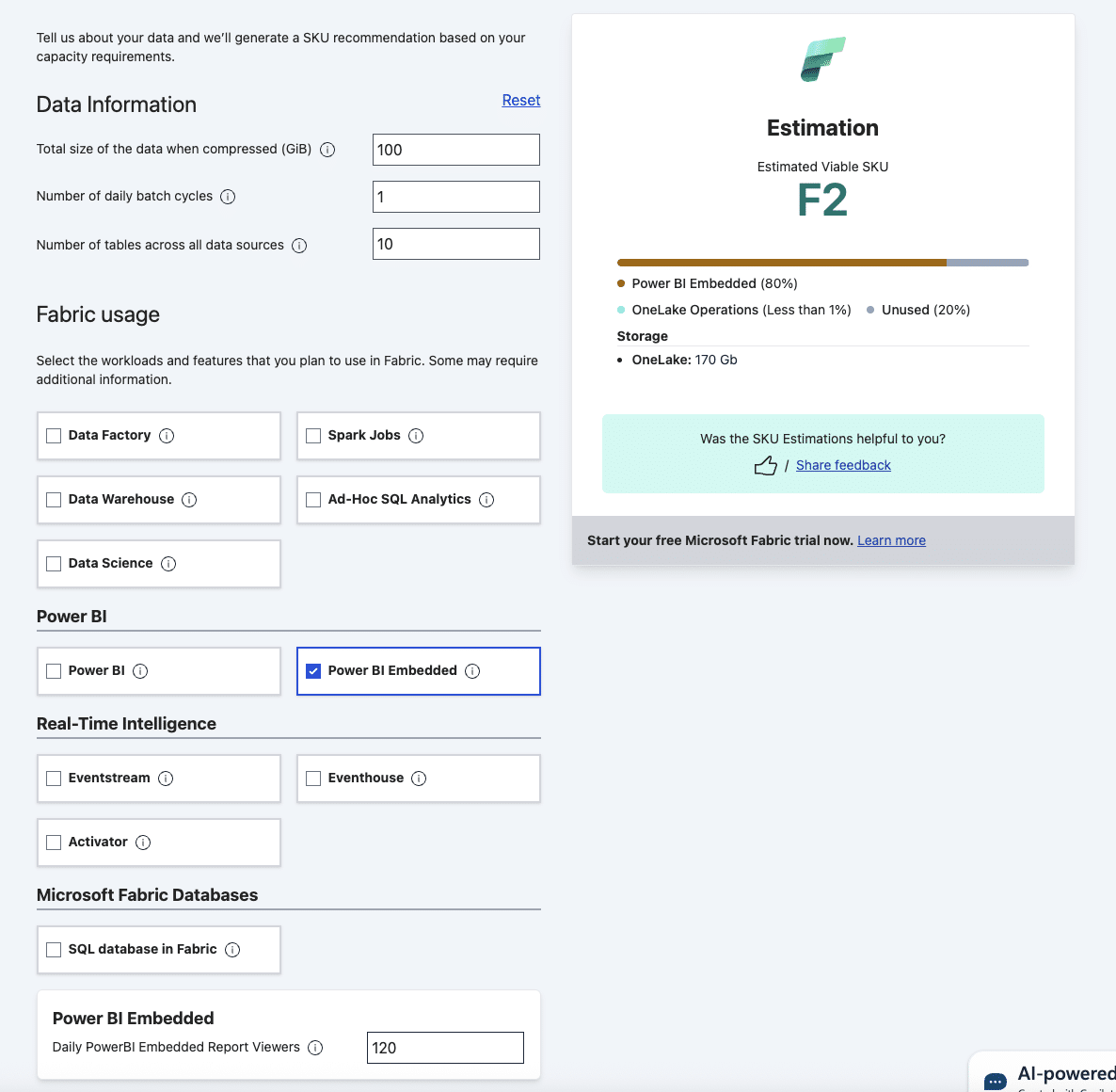Focus the daily batch cycles field
This screenshot has width=1116, height=1092.
point(456,197)
